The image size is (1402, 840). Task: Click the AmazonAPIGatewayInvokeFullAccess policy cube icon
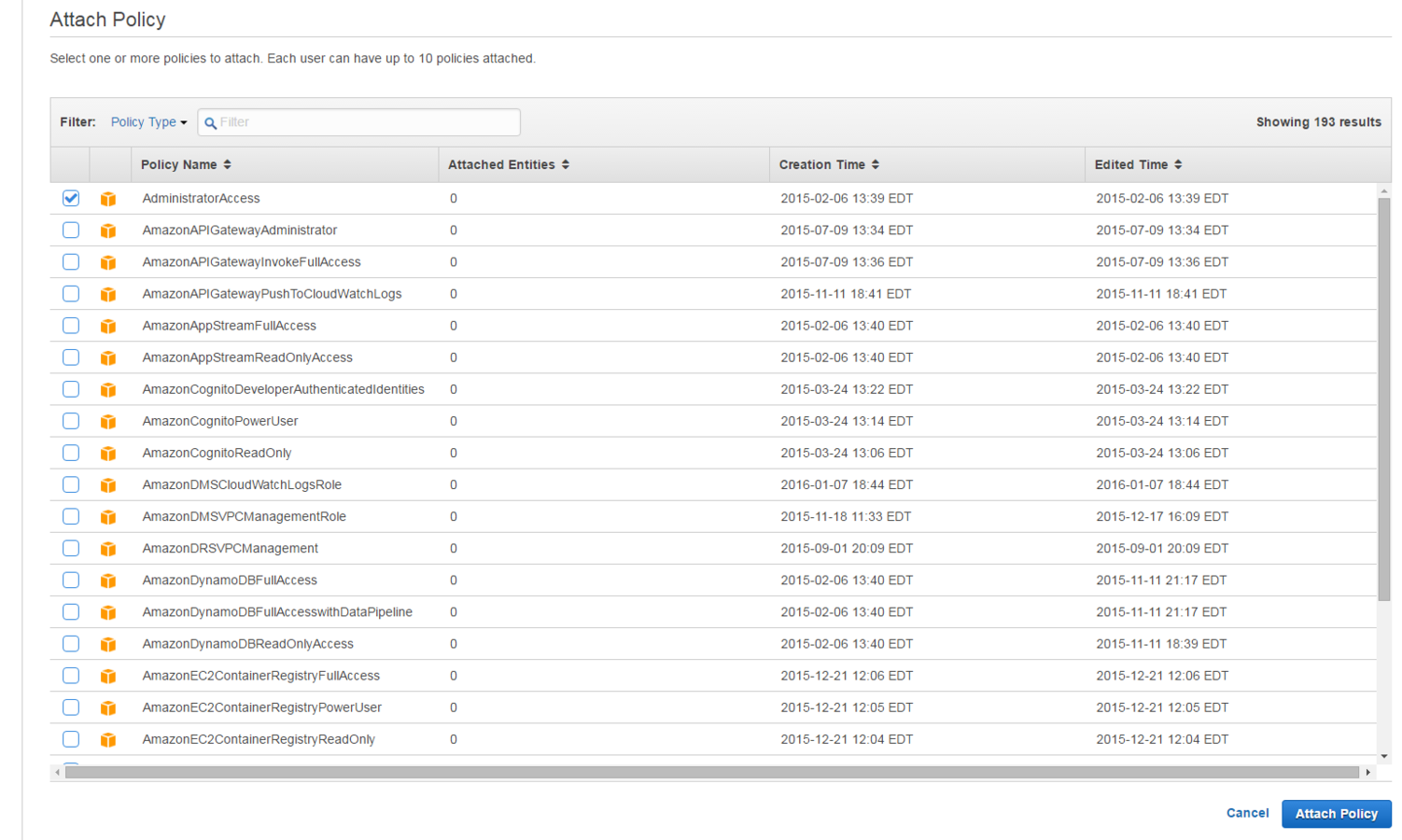[108, 262]
